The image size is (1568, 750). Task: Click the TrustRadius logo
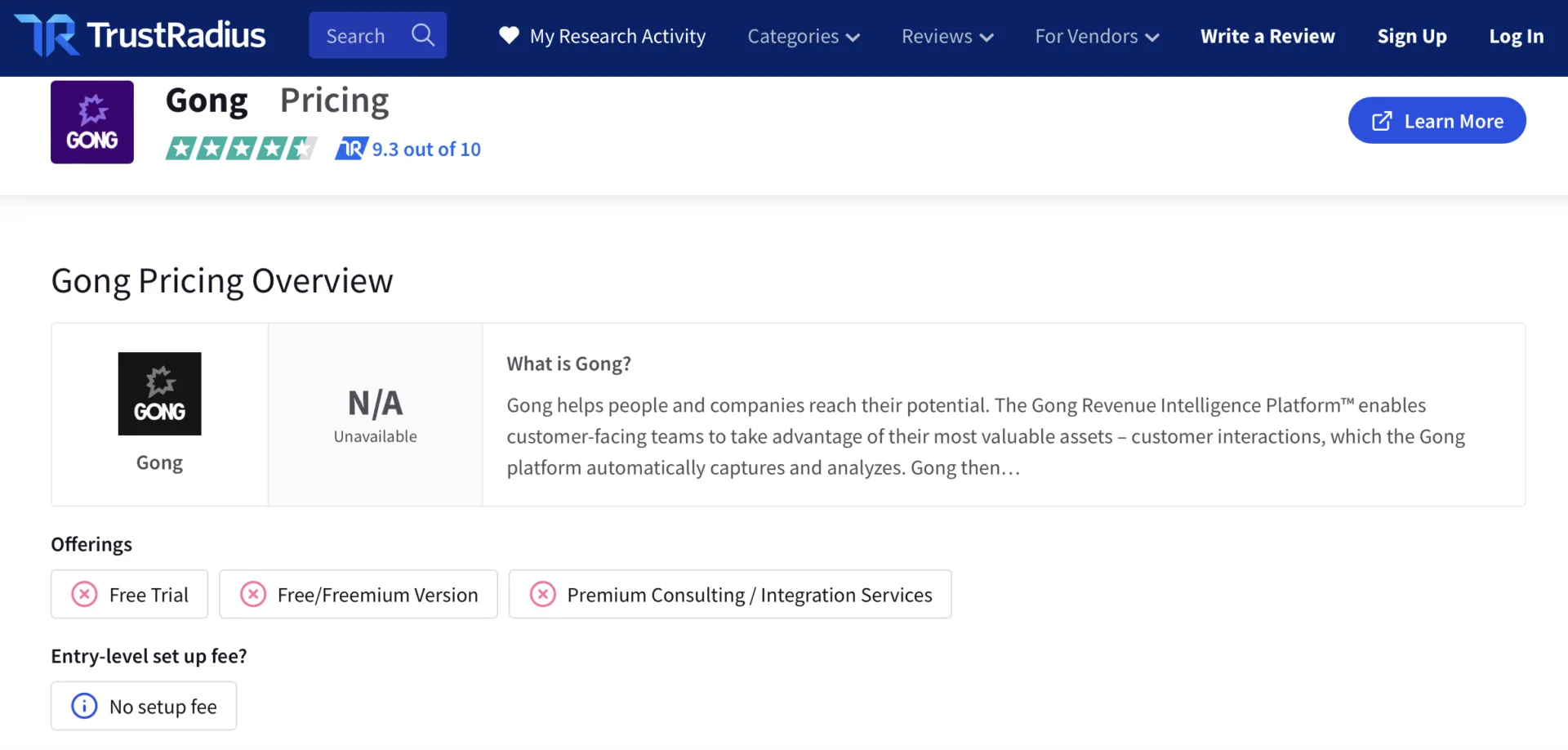[140, 36]
